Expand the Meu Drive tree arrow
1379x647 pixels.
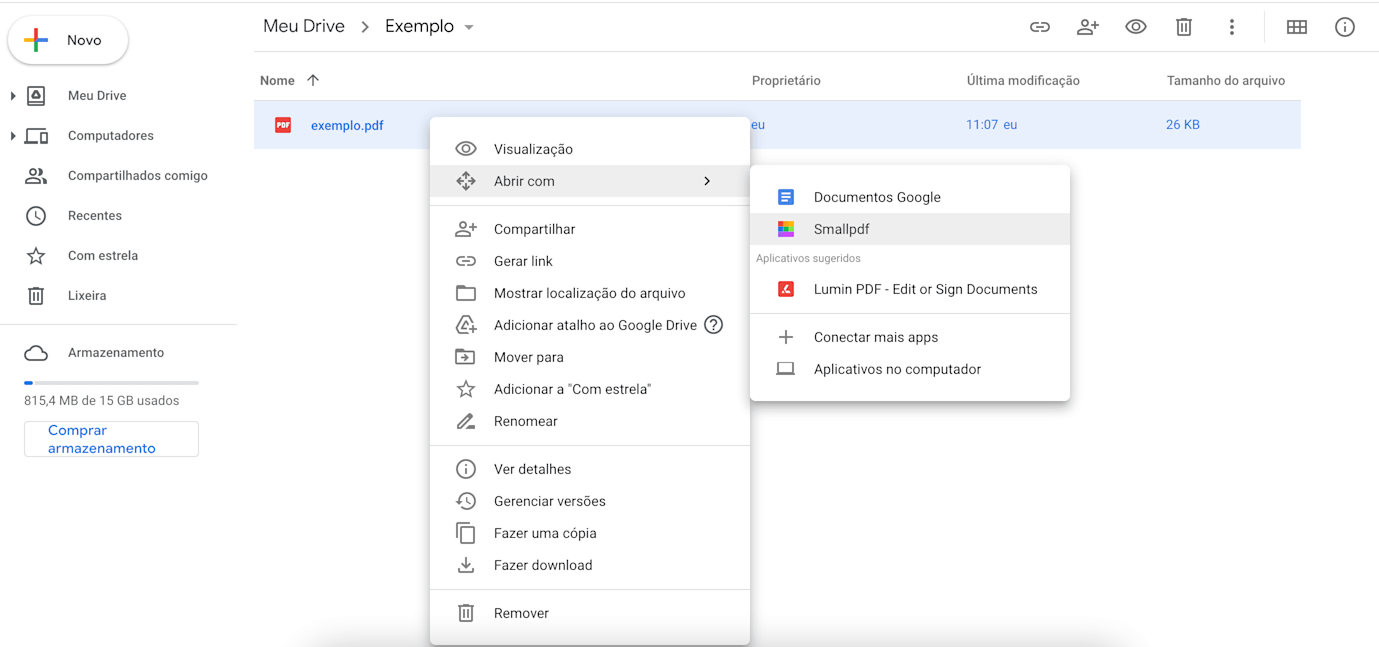(13, 96)
